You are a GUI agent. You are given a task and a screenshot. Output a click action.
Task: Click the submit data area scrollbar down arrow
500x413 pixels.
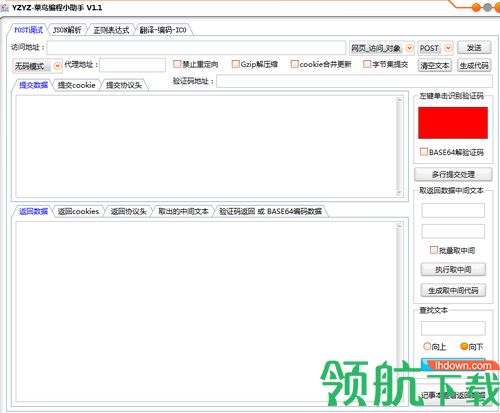(x=399, y=193)
